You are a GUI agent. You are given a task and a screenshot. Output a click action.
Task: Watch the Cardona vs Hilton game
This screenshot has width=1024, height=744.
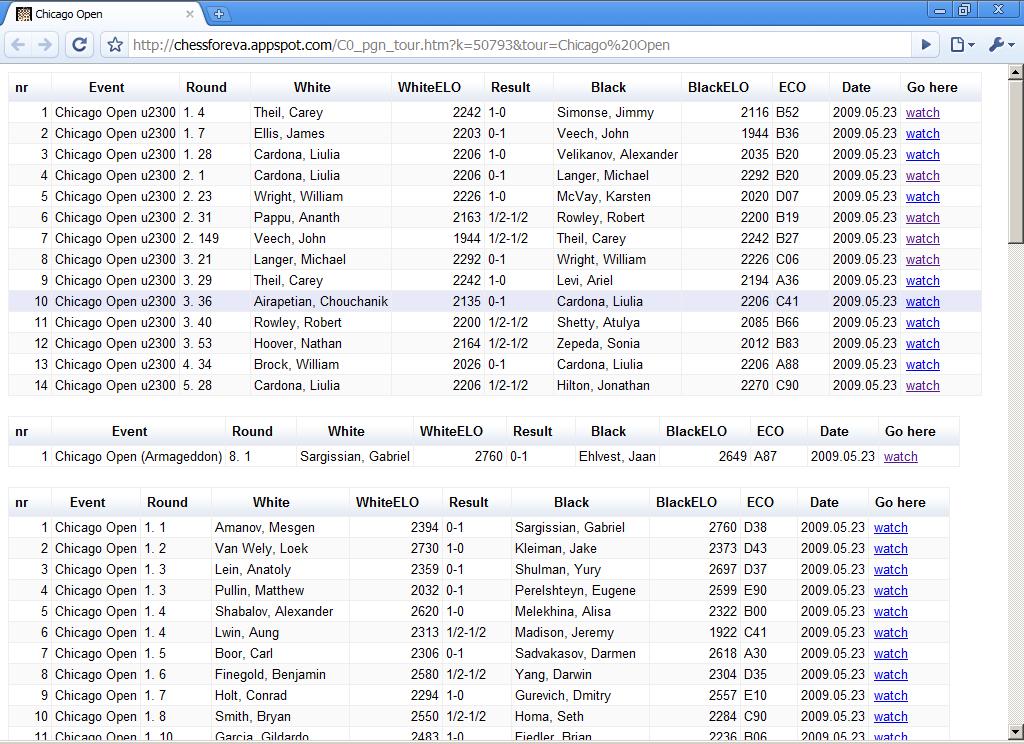[x=922, y=386]
